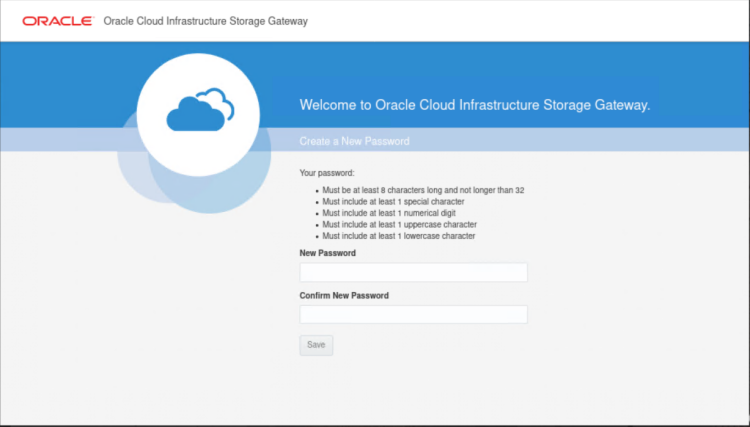Select the uppercase character requirement line
This screenshot has width=750, height=427.
399,225
